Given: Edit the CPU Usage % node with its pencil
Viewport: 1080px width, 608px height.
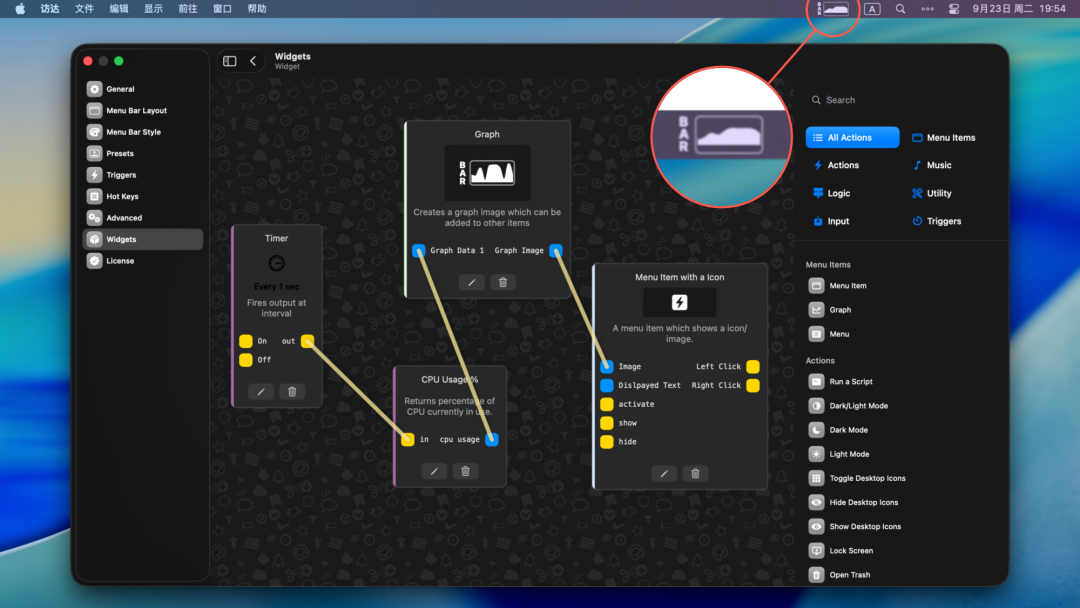Looking at the screenshot, I should (x=434, y=472).
